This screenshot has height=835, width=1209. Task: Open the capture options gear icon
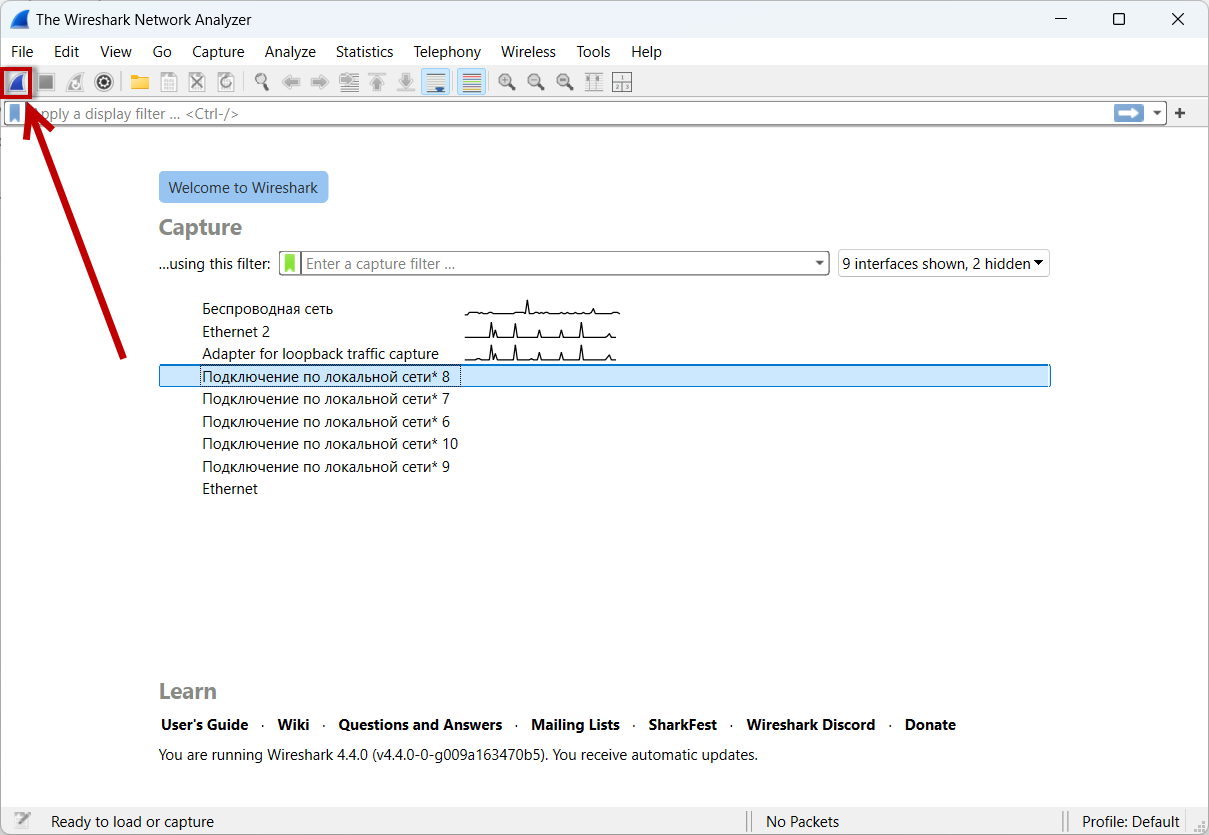103,82
